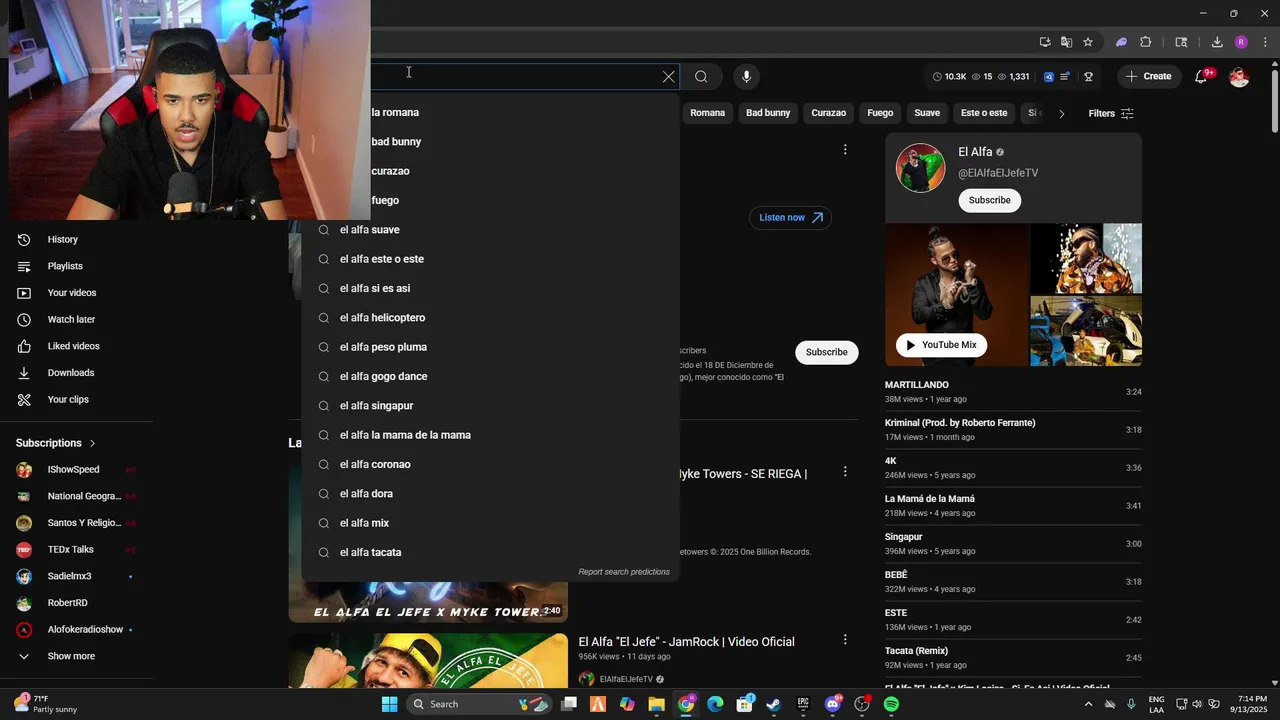Image resolution: width=1280 pixels, height=720 pixels.
Task: Open the Chrome profile R avatar
Action: (1241, 42)
